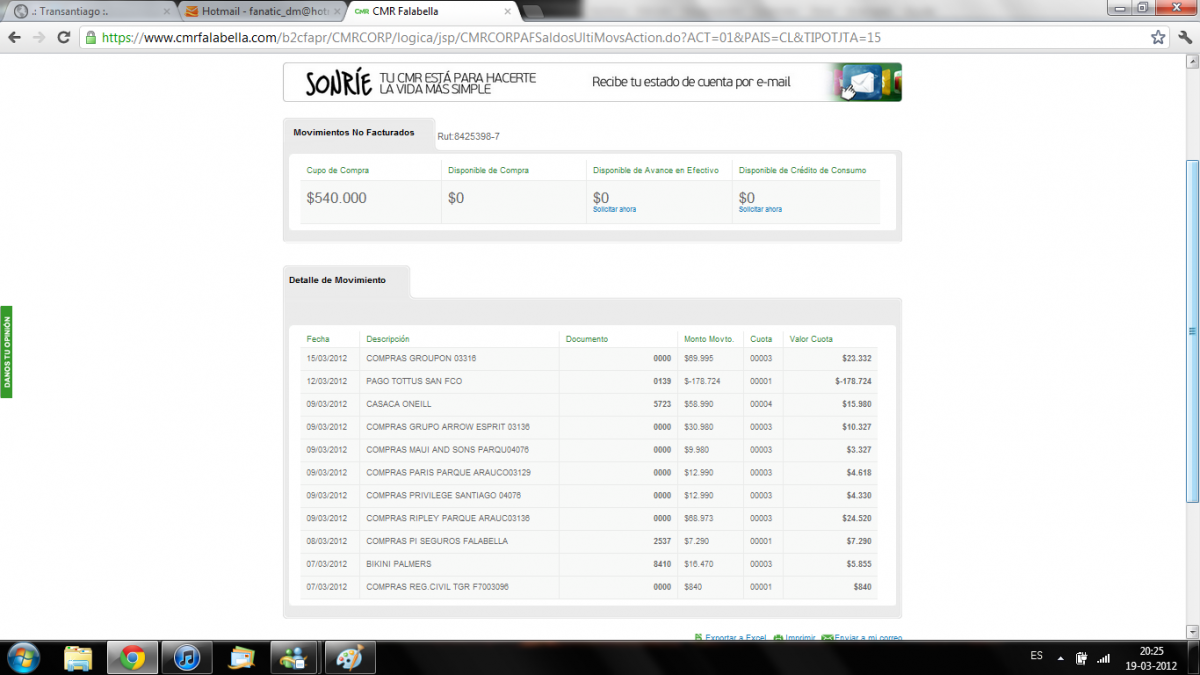
Task: Select the COMPRAS PRIVILEGE SANTIAGO row
Action: coord(589,496)
